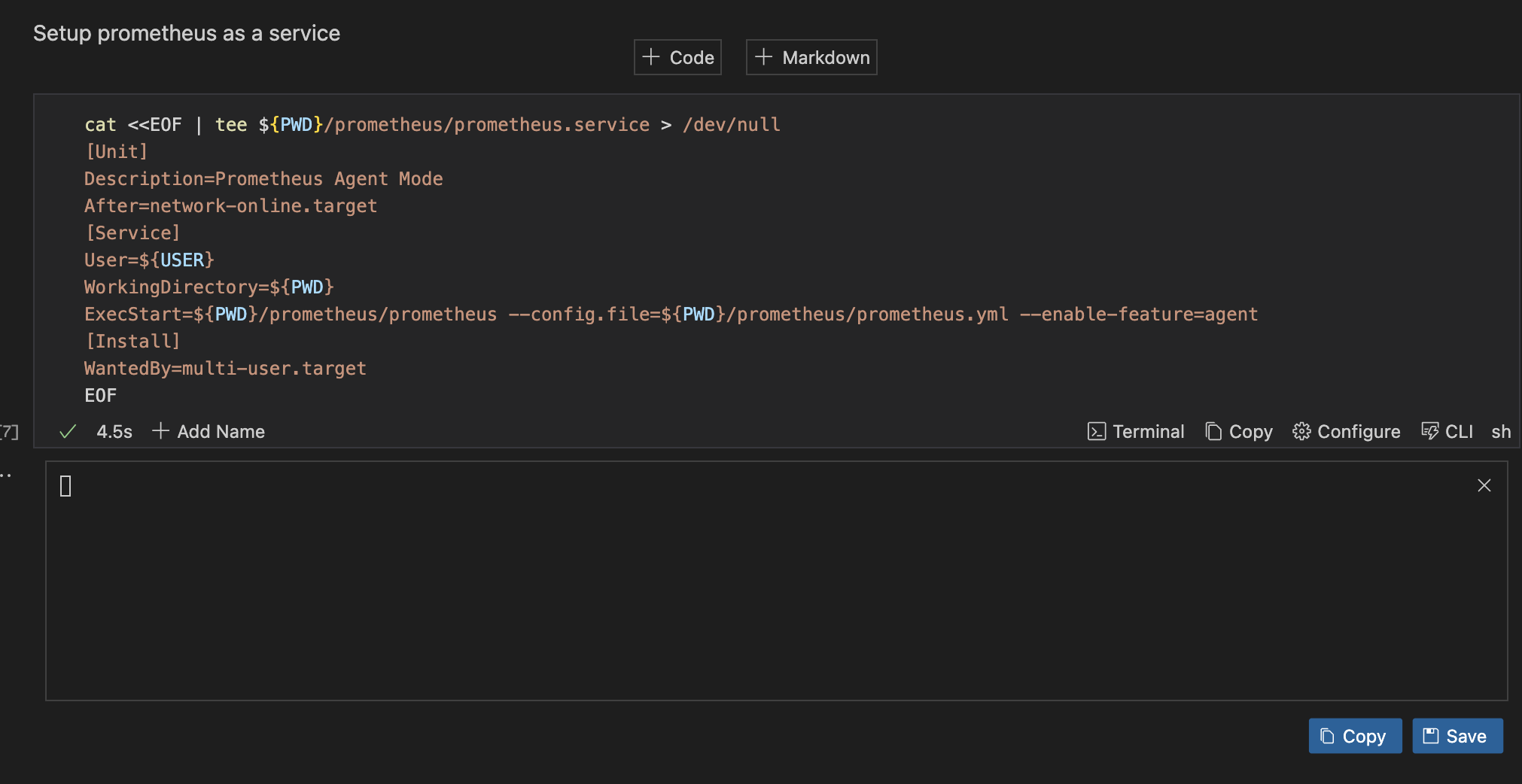Click the 'Setup prometheus as a service' heading
Image resolution: width=1522 pixels, height=784 pixels.
coord(187,33)
